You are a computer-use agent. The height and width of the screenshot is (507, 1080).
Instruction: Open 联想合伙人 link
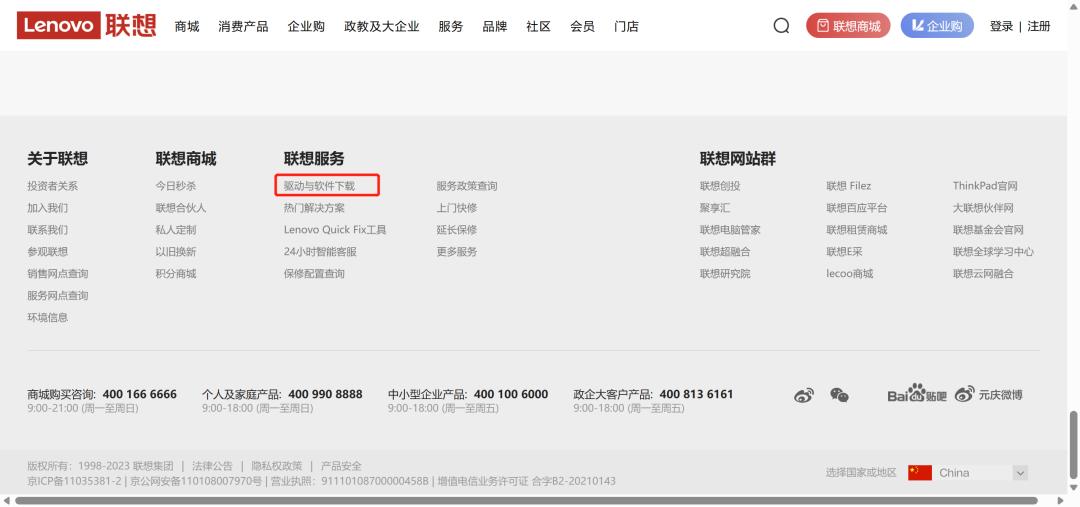click(181, 208)
